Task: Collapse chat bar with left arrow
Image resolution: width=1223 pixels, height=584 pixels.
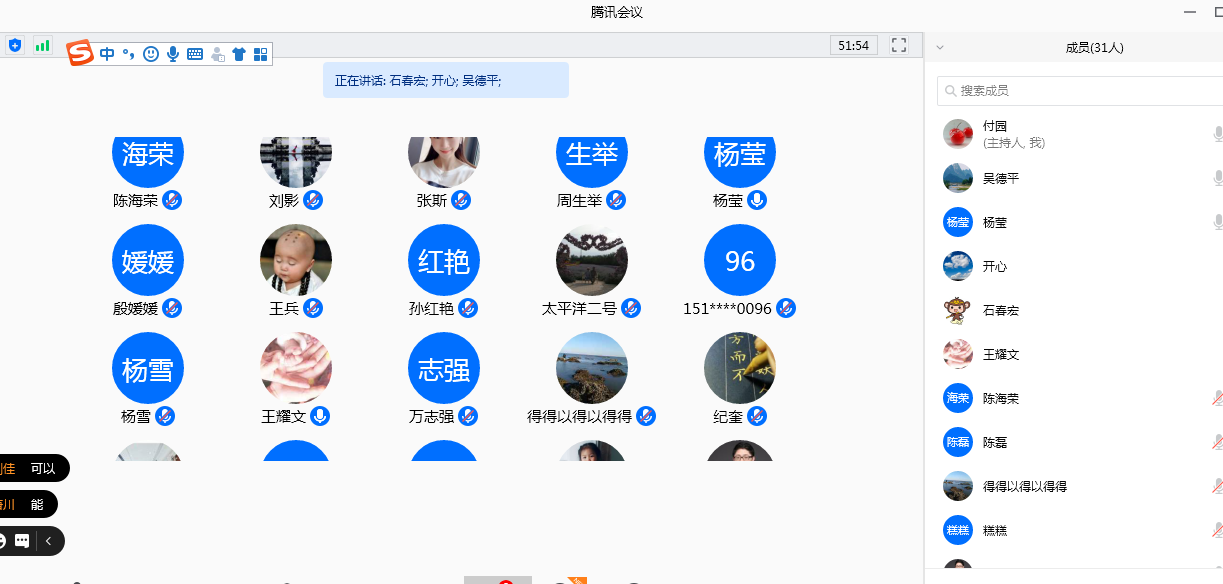Action: pyautogui.click(x=48, y=541)
